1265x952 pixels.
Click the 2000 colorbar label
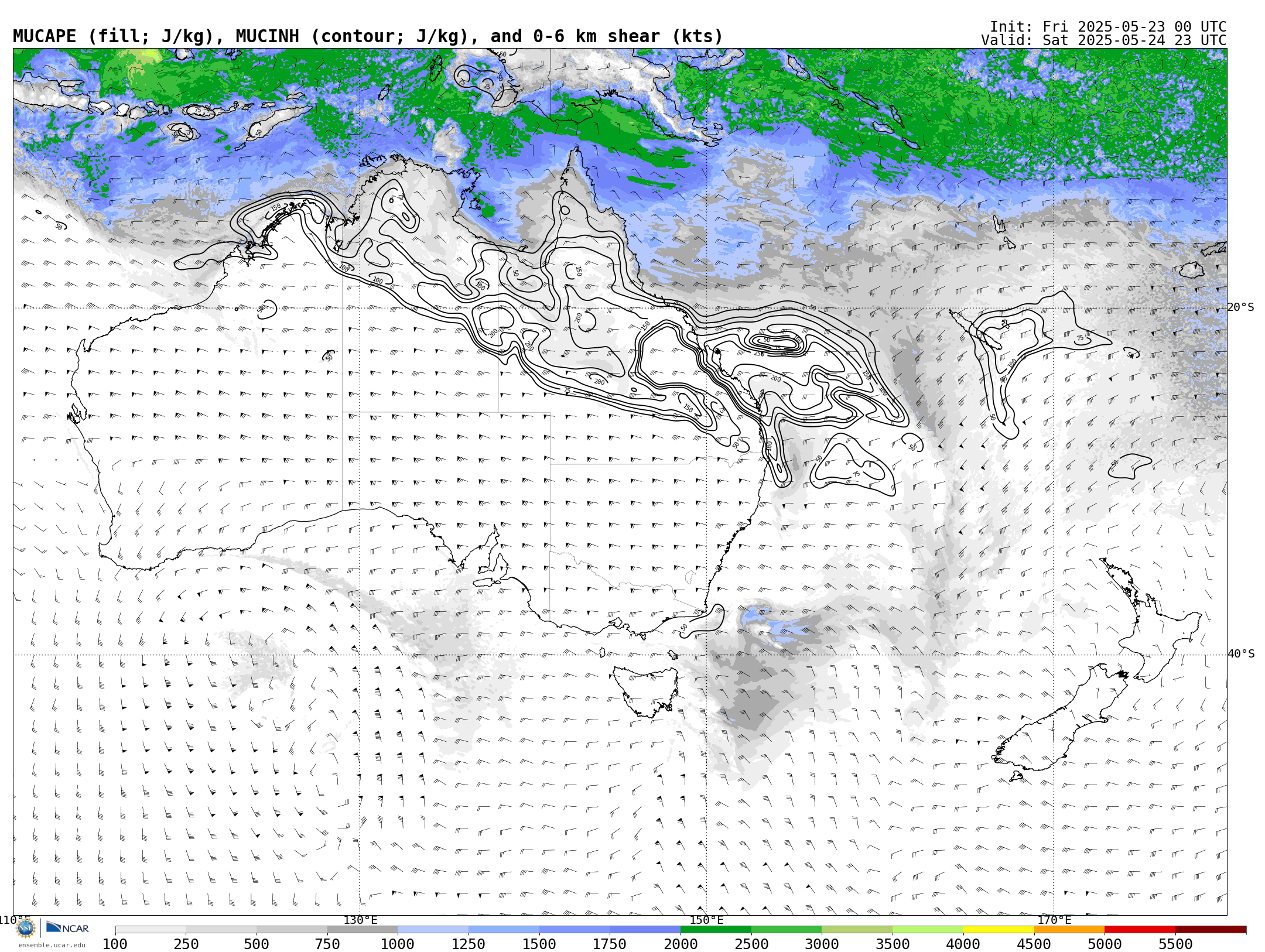(681, 944)
